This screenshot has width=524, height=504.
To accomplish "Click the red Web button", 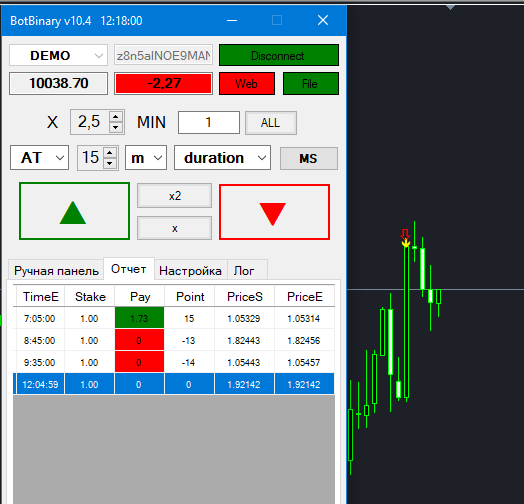I will (x=247, y=83).
